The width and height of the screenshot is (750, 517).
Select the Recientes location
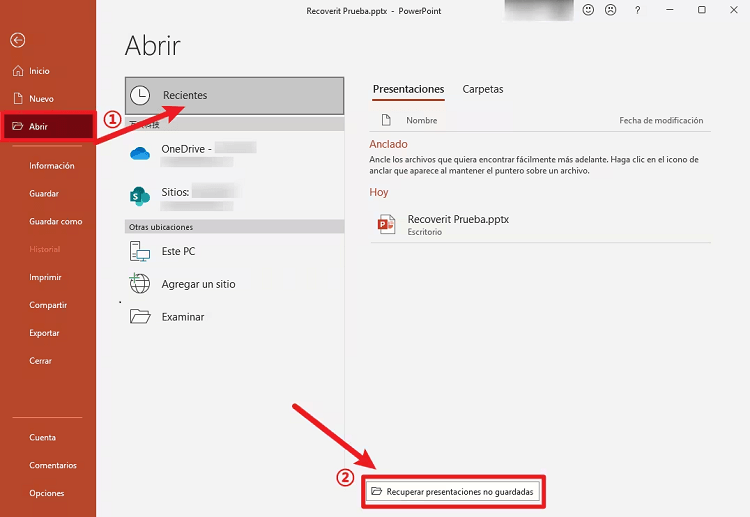(234, 96)
